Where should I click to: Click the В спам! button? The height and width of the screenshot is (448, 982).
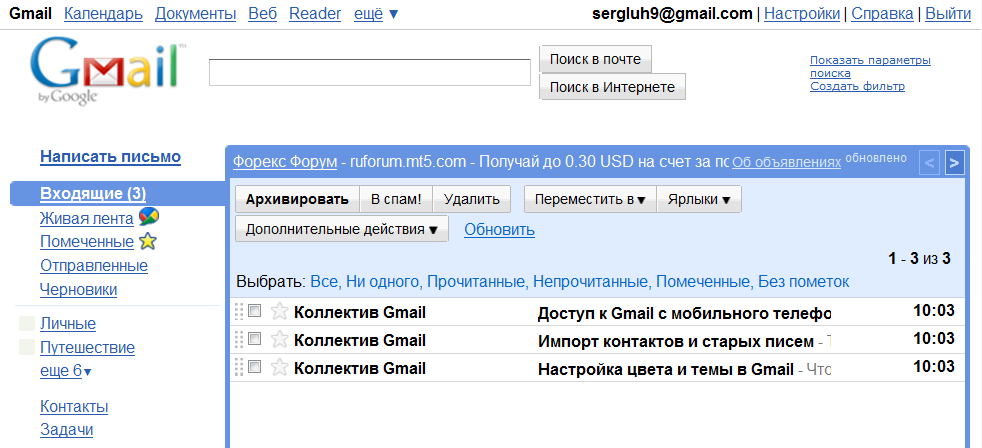(x=396, y=199)
